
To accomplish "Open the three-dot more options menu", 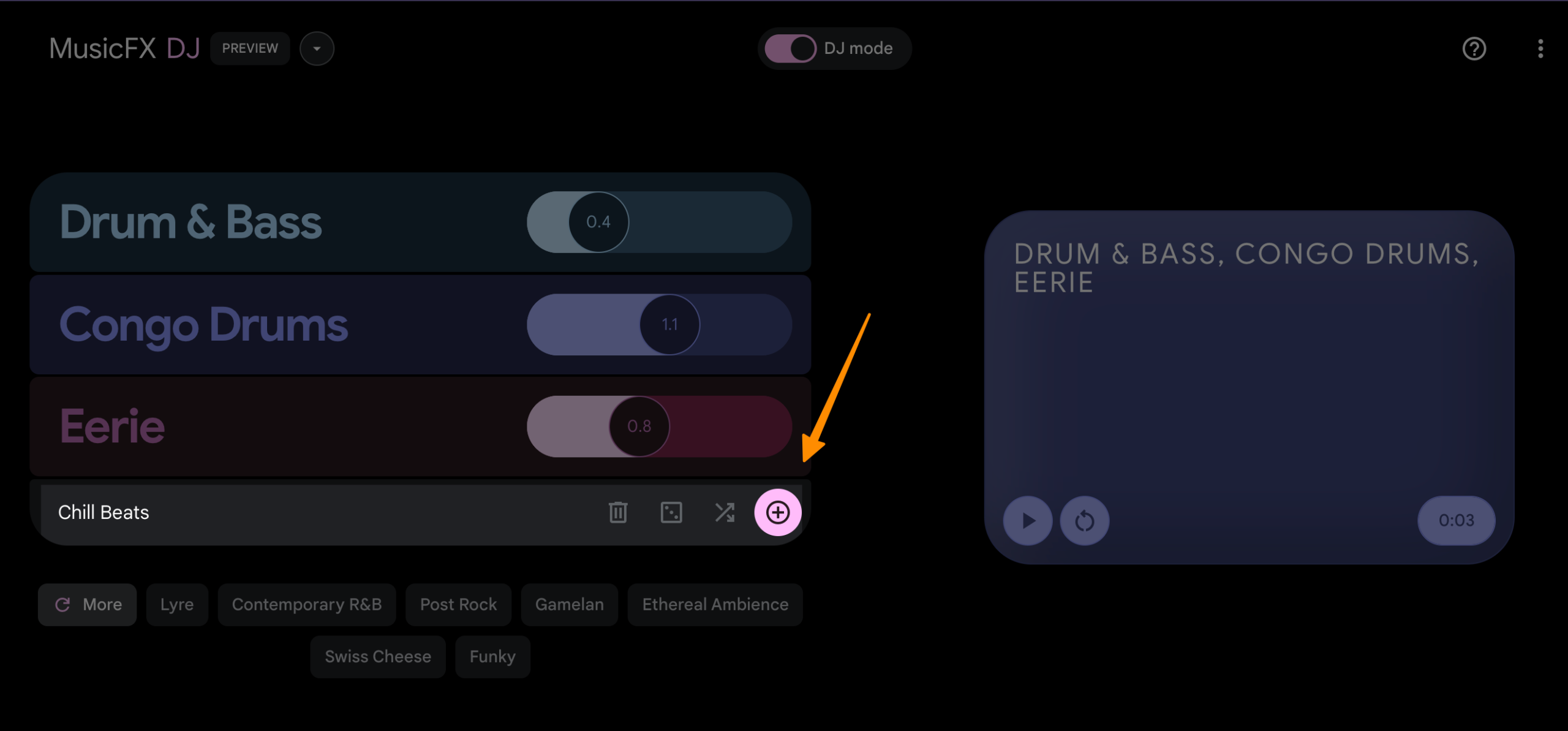I will [x=1540, y=48].
